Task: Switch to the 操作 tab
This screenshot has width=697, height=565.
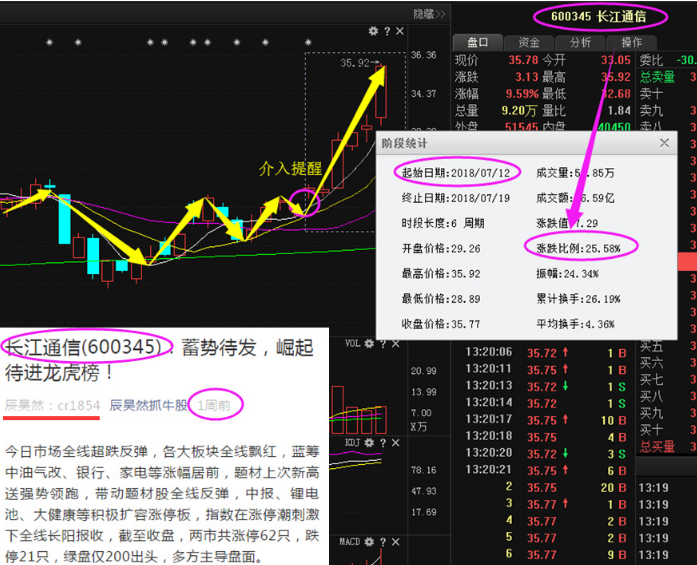Action: pyautogui.click(x=631, y=43)
